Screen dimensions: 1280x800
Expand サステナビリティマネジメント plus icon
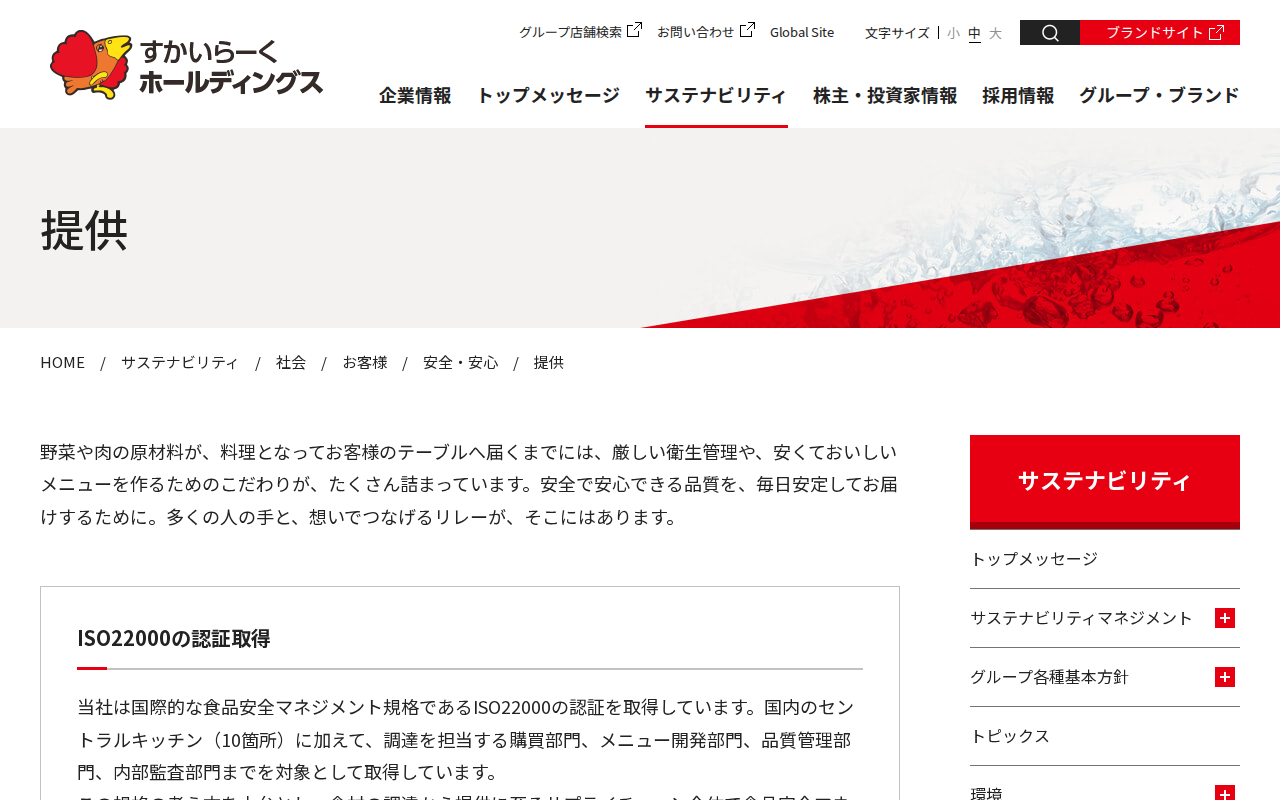1225,618
